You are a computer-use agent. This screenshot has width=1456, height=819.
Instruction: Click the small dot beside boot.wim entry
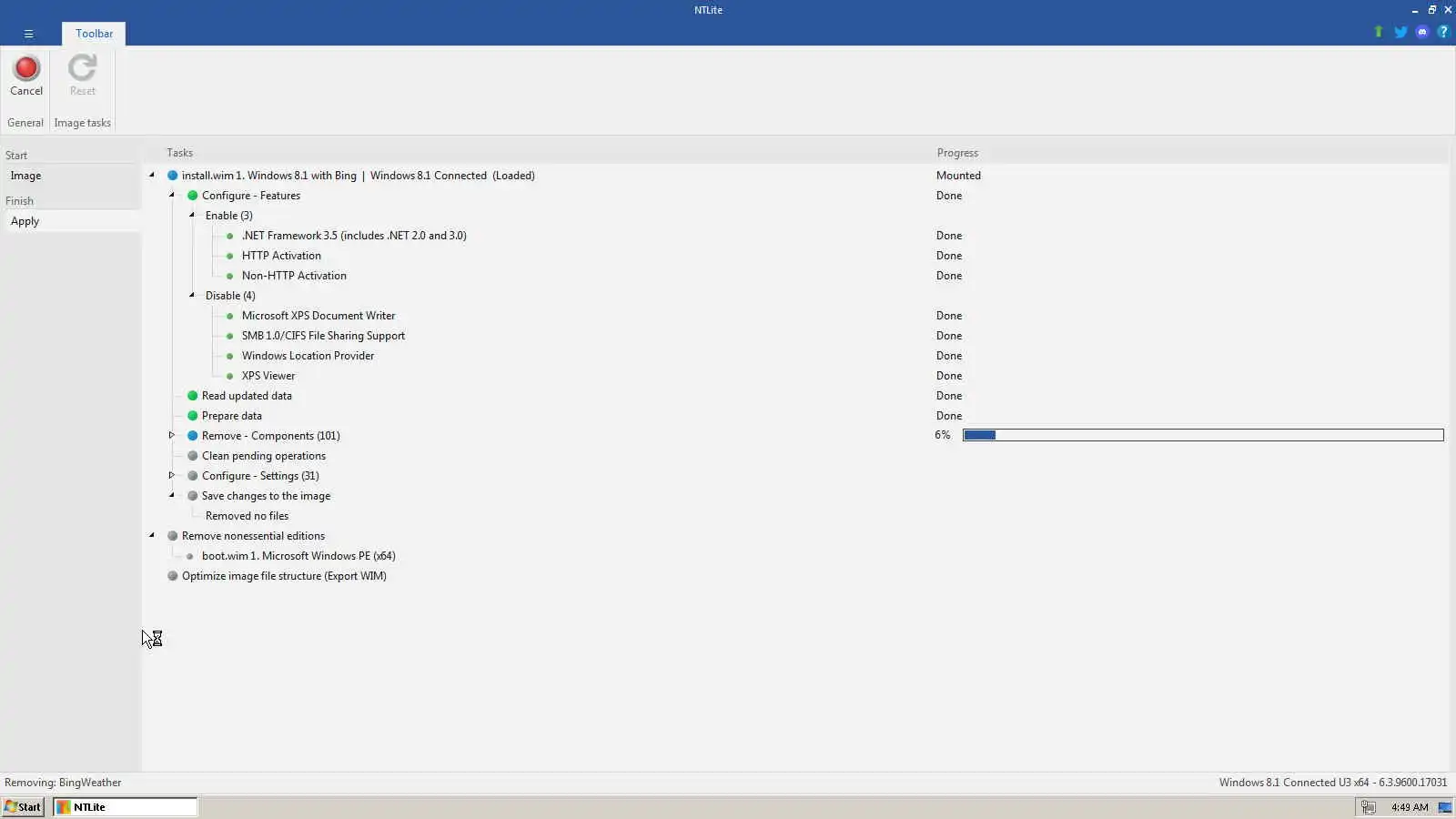(189, 556)
